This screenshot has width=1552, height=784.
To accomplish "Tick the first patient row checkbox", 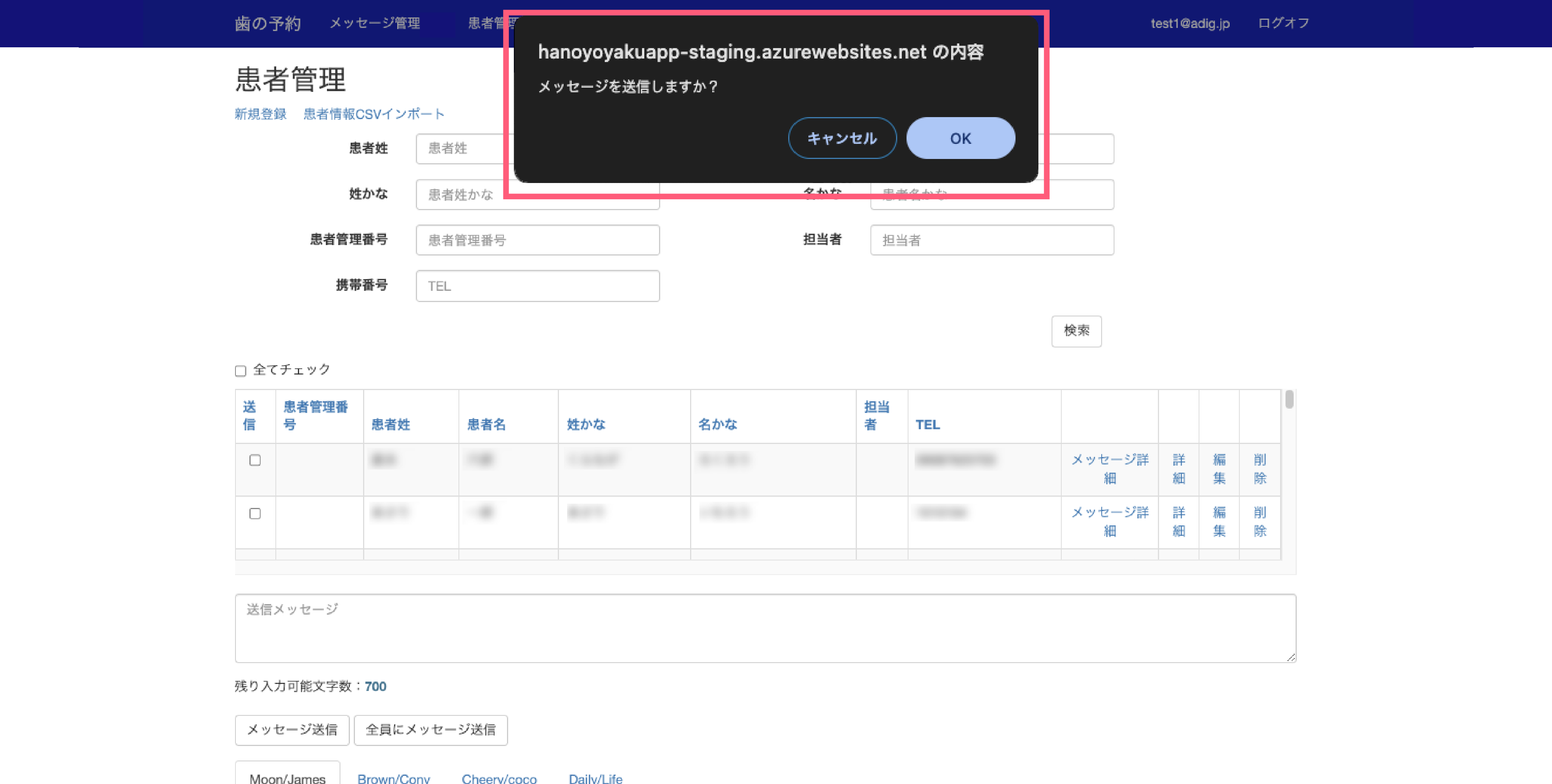I will coord(255,461).
